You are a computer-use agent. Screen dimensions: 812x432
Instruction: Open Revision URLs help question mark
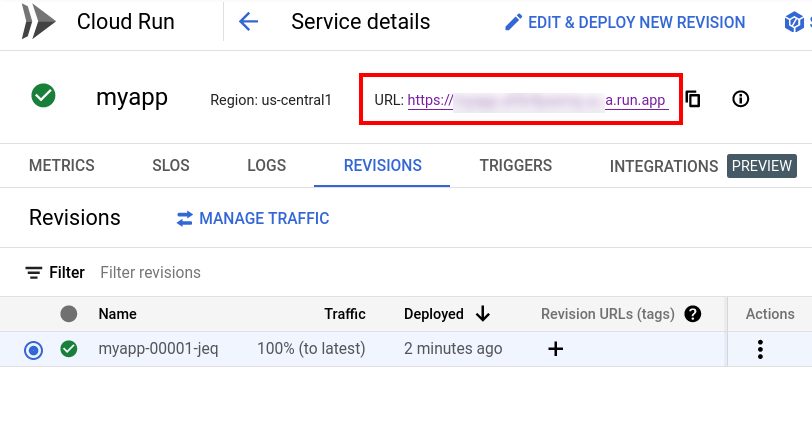[x=692, y=314]
